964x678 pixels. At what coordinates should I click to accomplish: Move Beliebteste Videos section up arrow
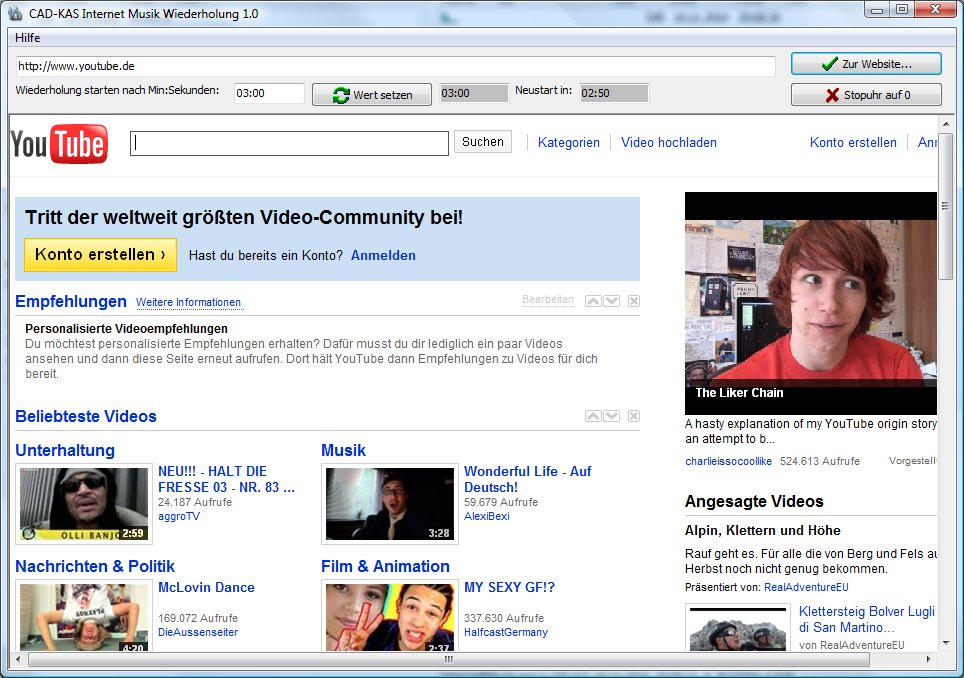tap(593, 416)
